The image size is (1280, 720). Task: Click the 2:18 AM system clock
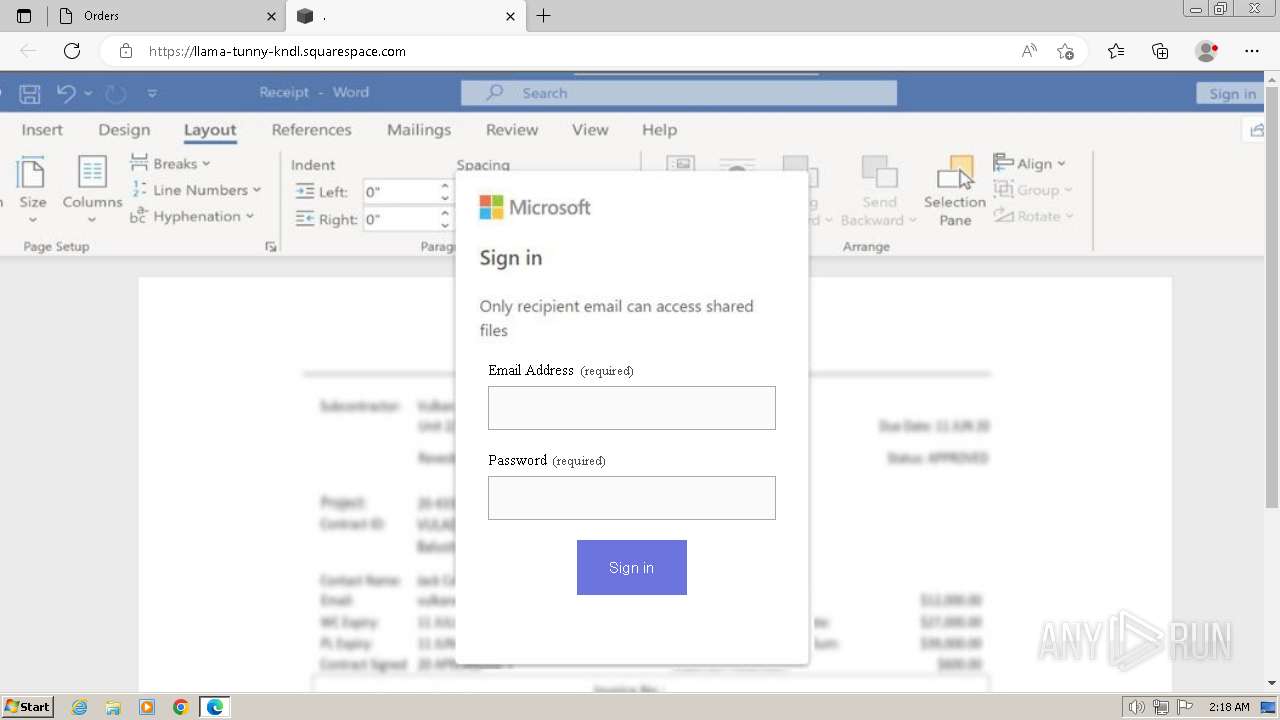click(x=1229, y=707)
